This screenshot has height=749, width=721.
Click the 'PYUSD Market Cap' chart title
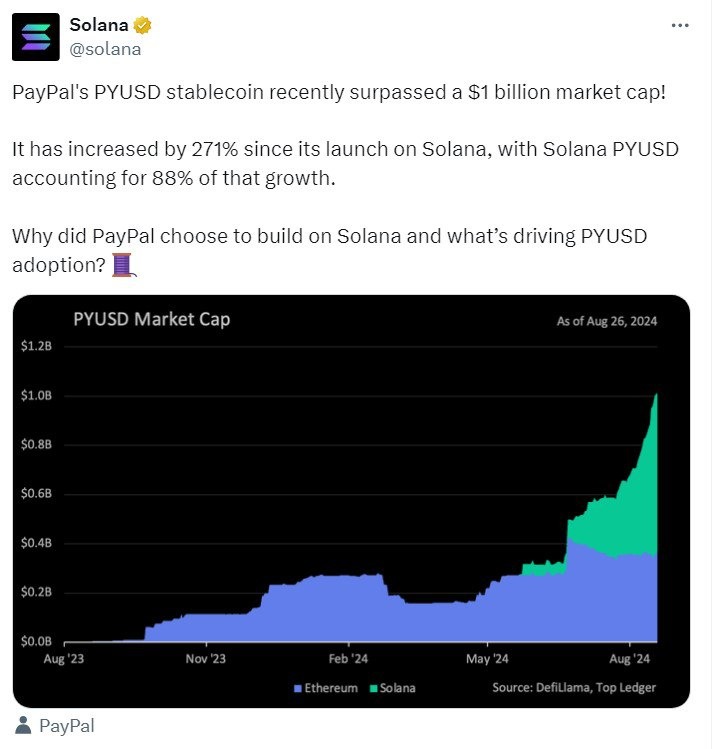[x=152, y=320]
